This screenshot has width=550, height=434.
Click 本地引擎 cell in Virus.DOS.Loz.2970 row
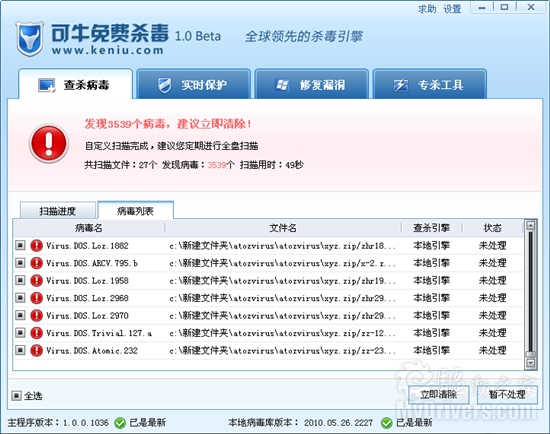[x=431, y=315]
